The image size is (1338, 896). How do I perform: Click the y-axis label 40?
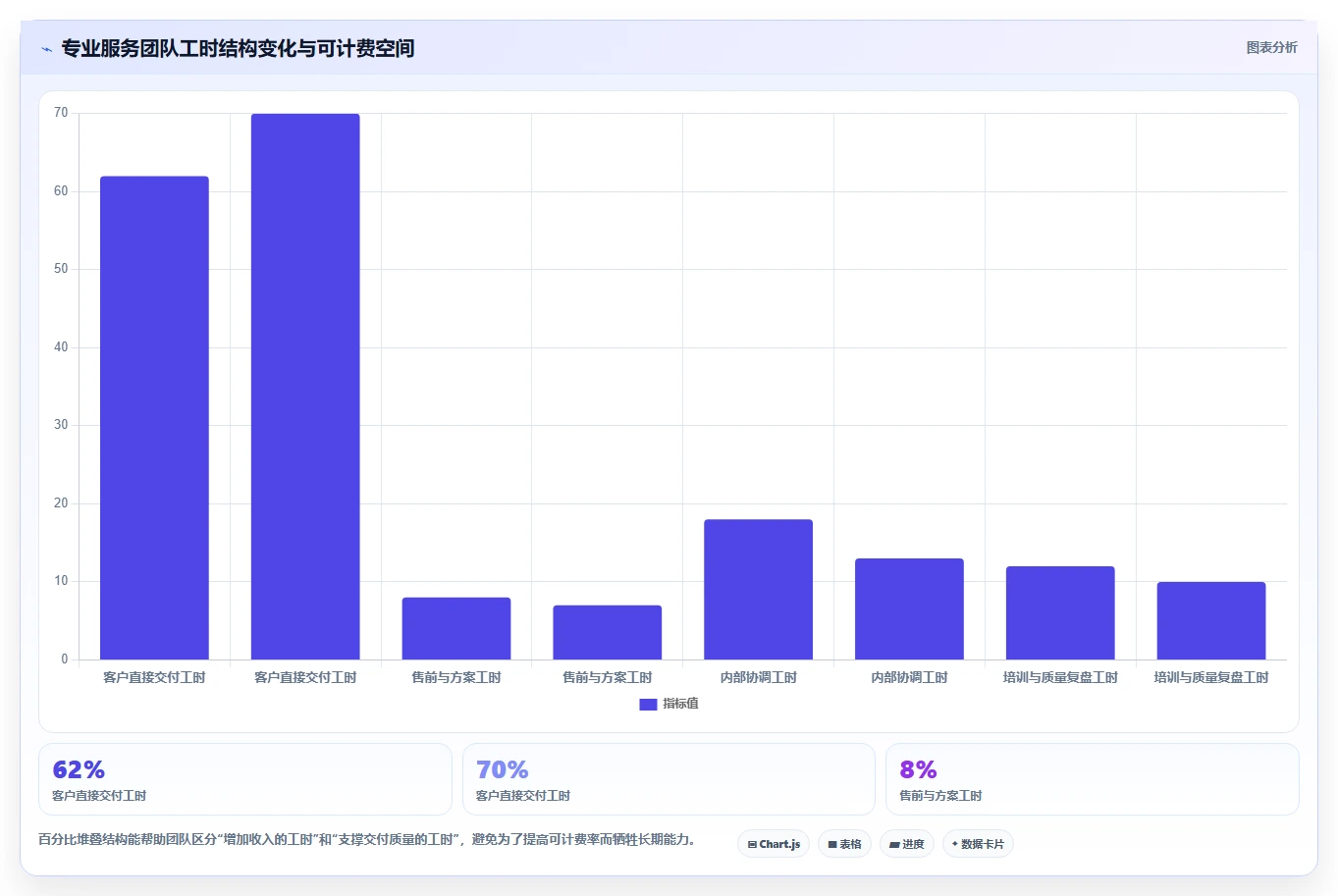click(61, 347)
